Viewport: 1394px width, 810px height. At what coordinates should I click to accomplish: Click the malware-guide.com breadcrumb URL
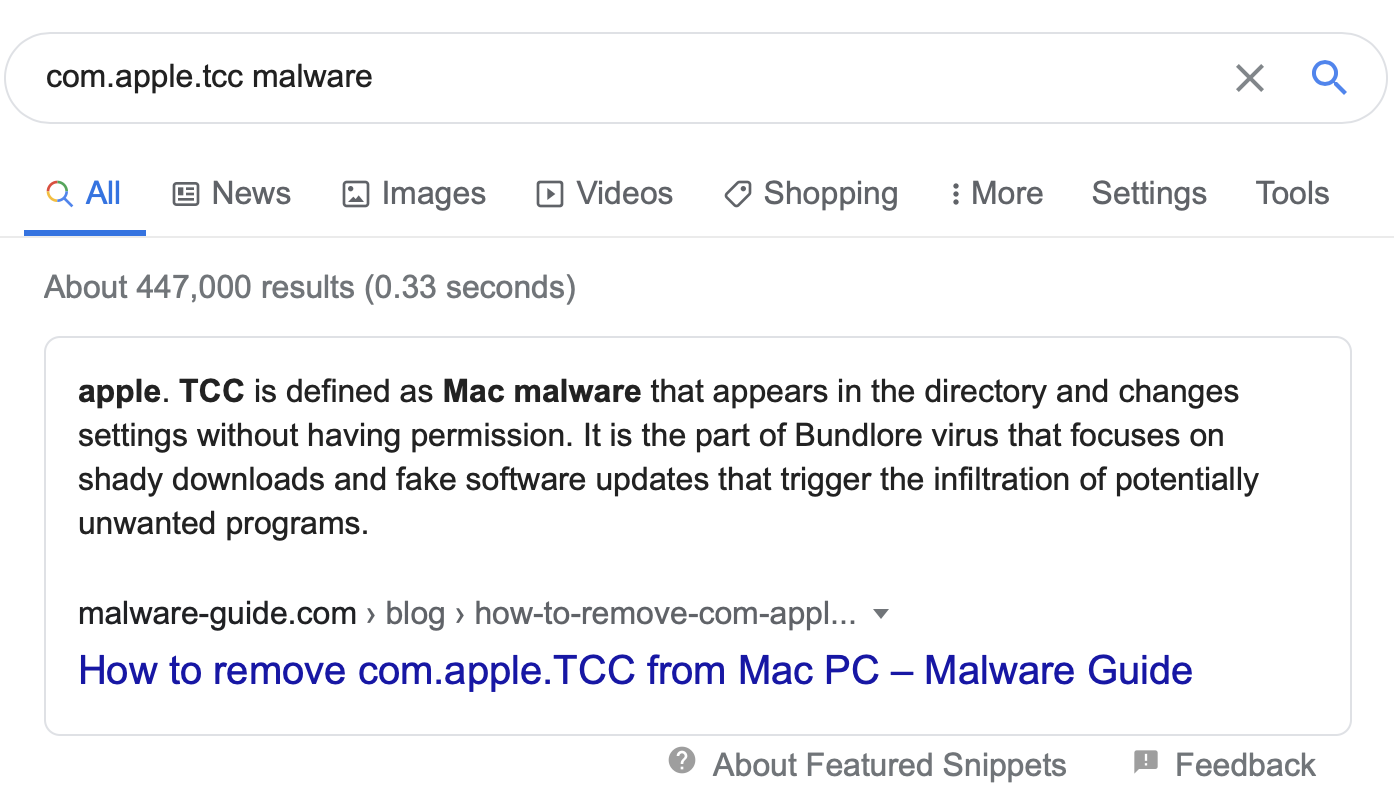(x=217, y=613)
